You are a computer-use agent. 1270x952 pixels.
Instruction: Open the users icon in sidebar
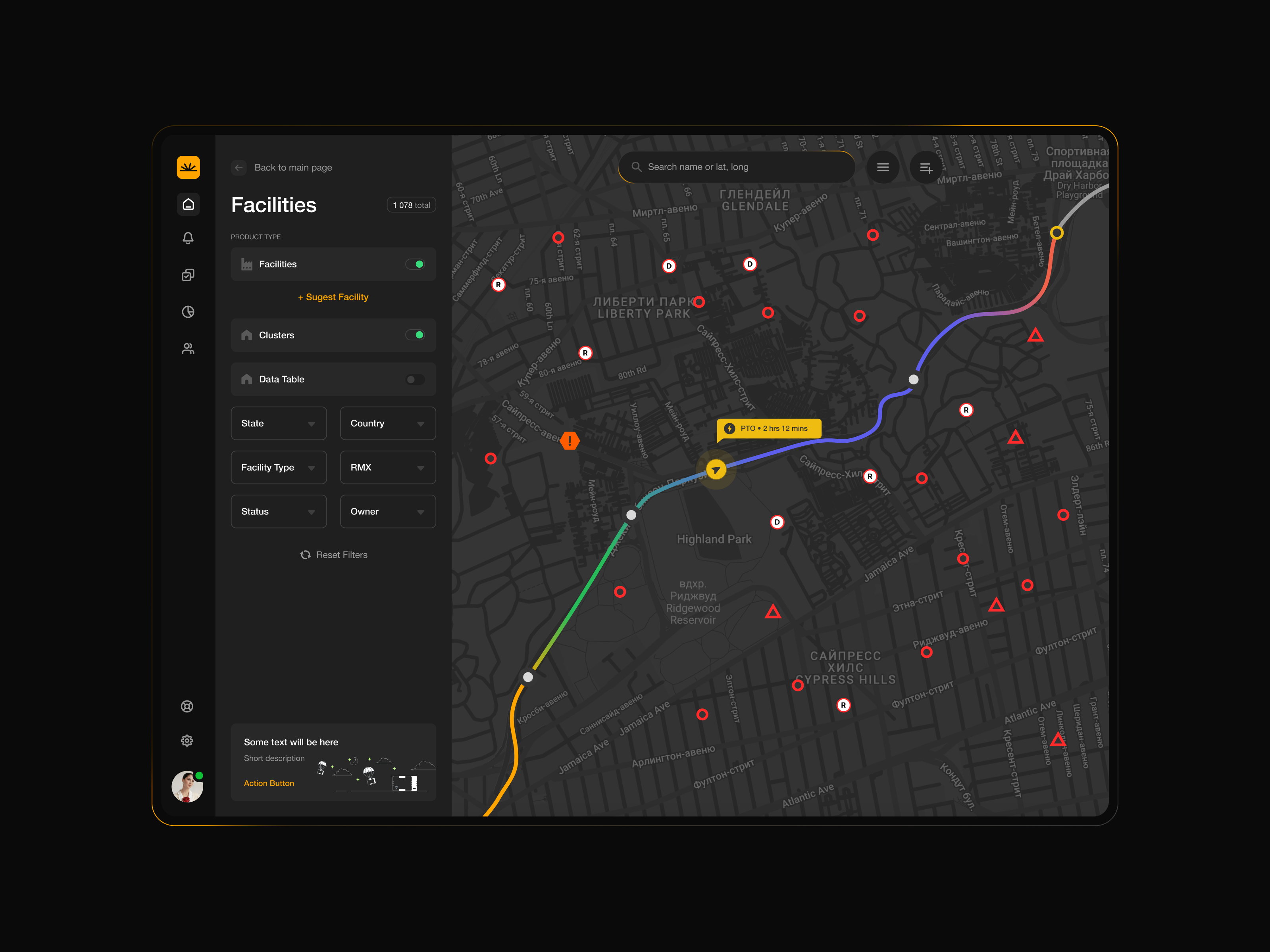pyautogui.click(x=188, y=348)
